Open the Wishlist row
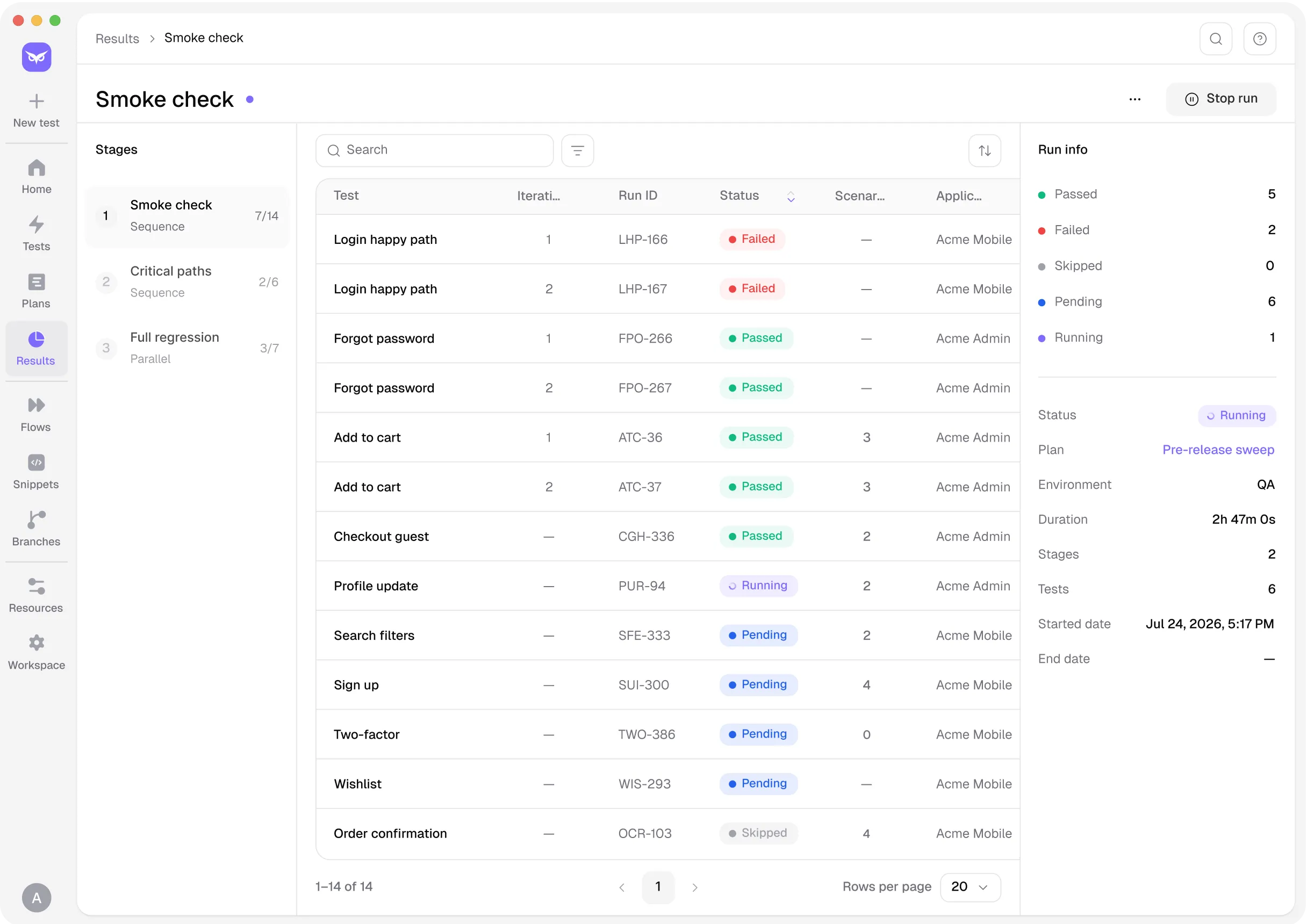The image size is (1307, 924). point(667,783)
